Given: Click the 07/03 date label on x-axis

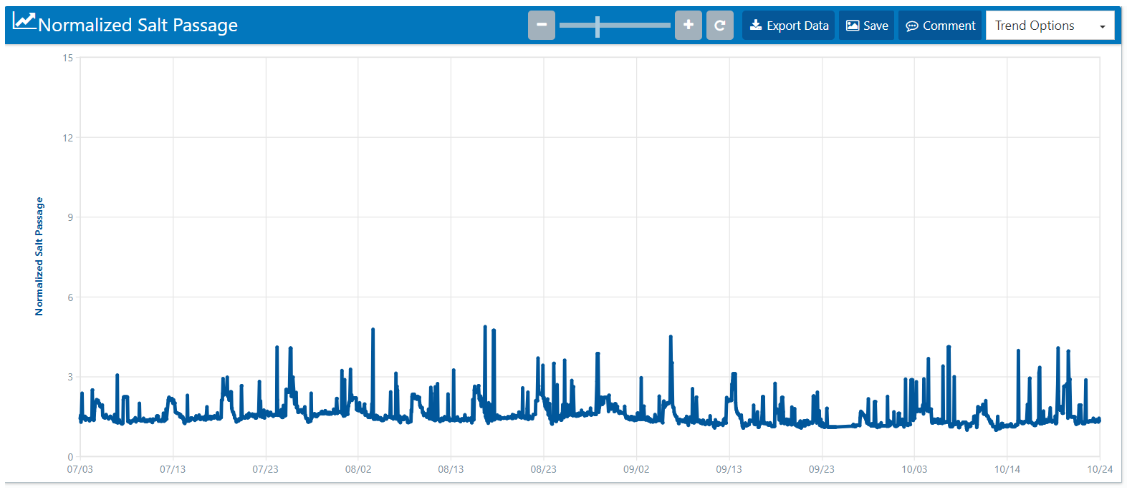Looking at the screenshot, I should click(80, 468).
